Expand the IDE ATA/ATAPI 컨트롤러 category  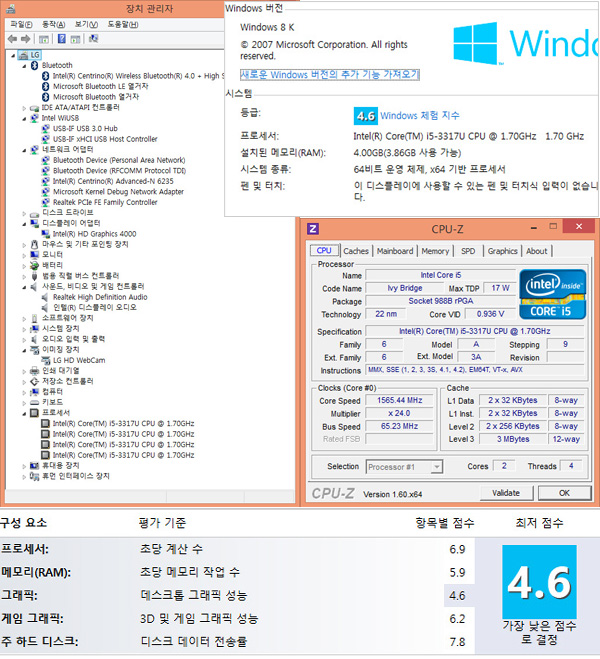point(24,108)
